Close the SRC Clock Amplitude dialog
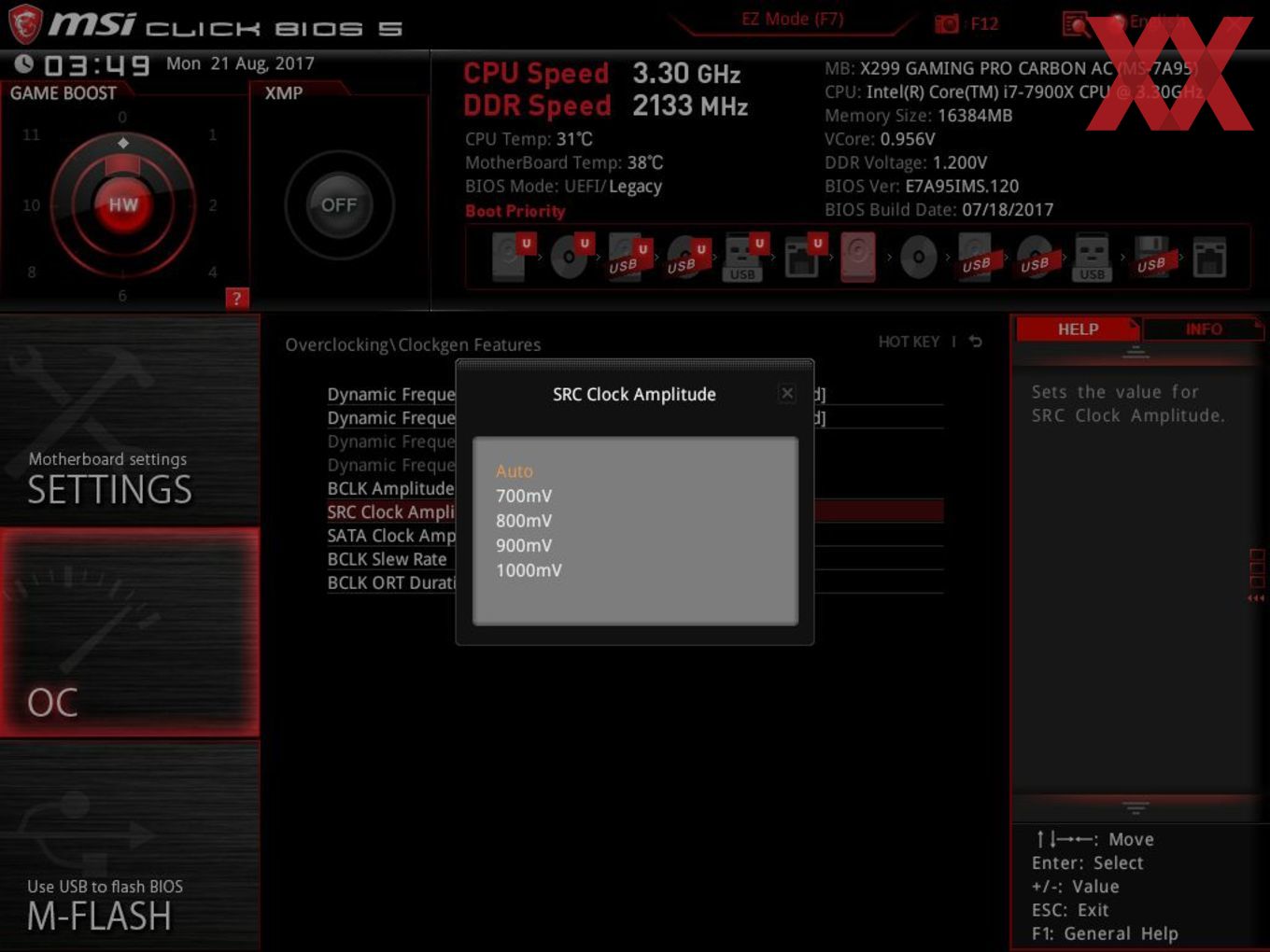 tap(787, 394)
